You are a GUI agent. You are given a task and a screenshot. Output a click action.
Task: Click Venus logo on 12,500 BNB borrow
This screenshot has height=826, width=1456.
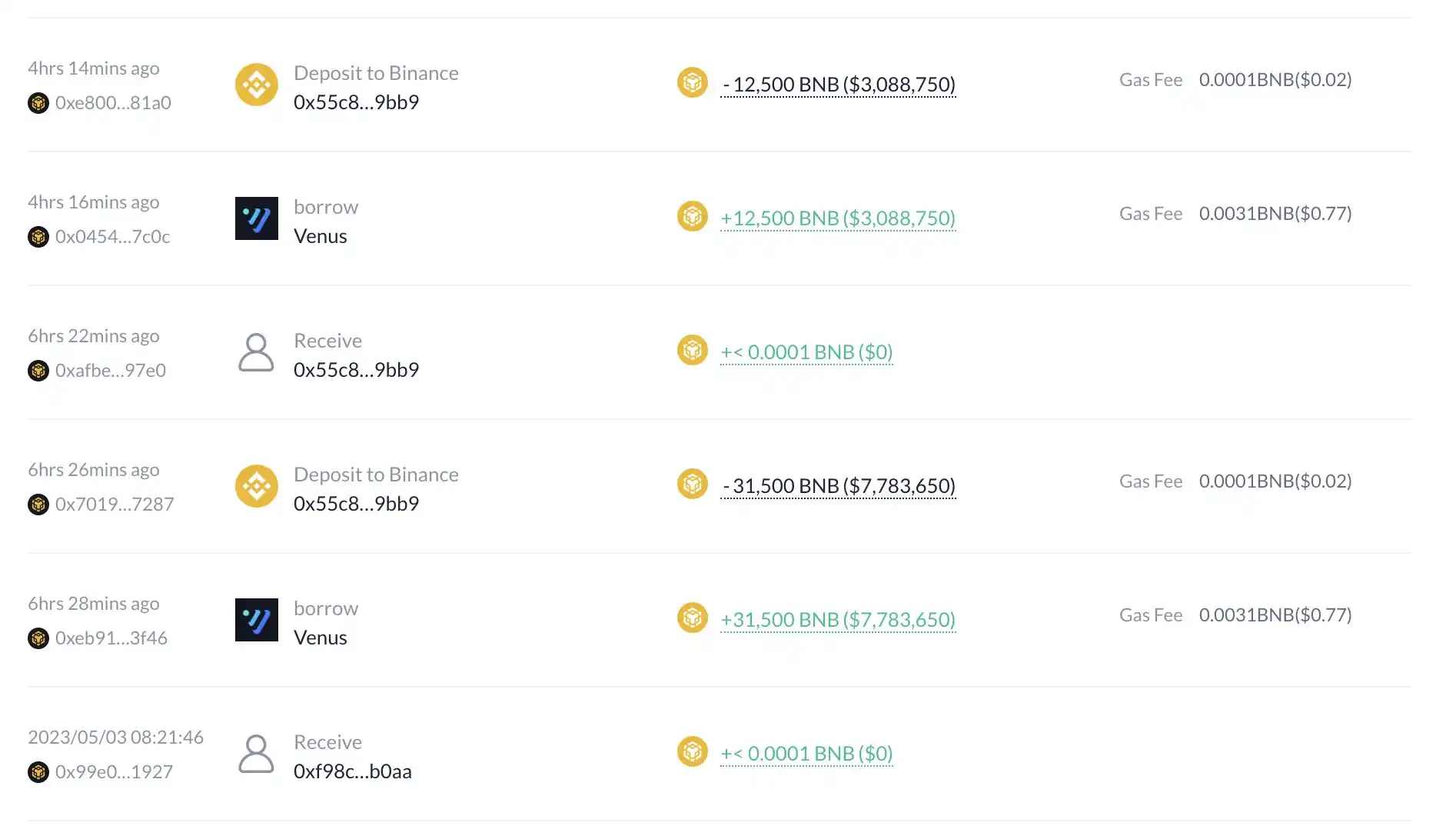tap(256, 218)
